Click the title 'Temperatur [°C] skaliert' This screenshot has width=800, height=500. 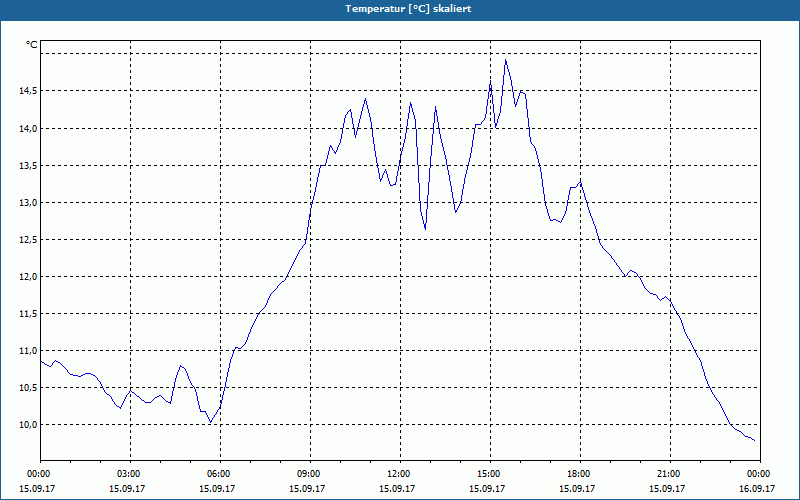coord(408,9)
